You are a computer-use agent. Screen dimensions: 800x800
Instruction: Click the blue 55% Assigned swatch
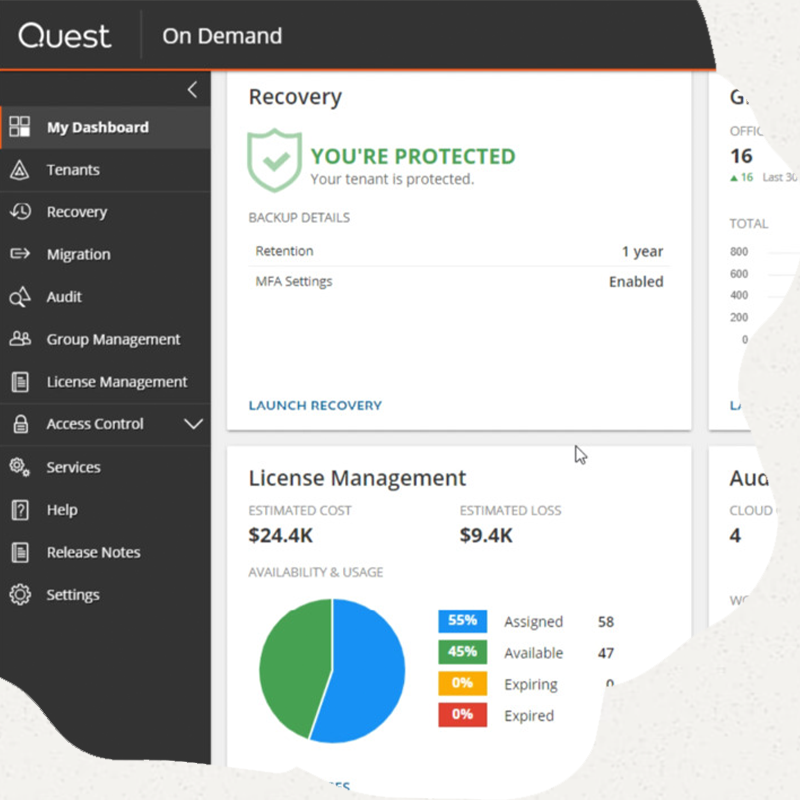[x=462, y=621]
